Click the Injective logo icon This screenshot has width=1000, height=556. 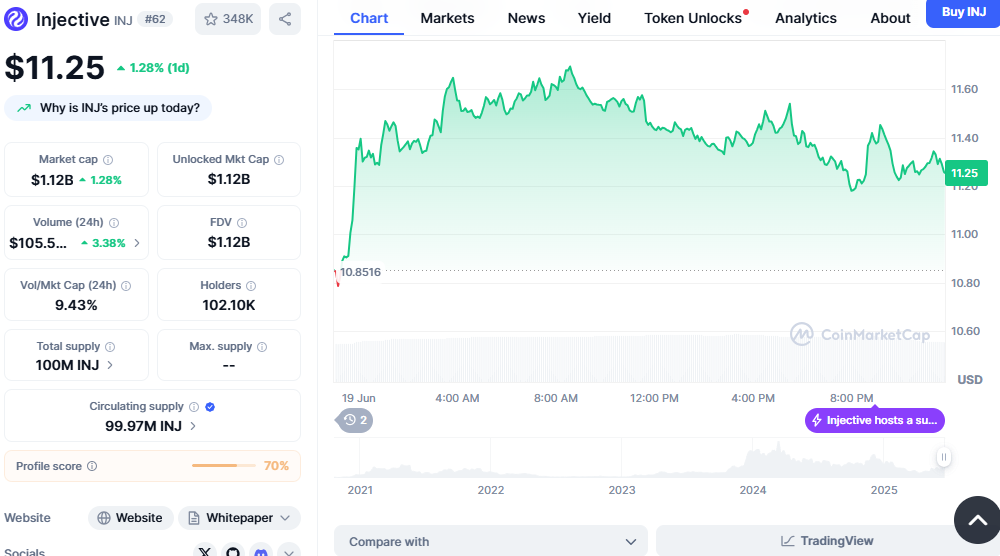pyautogui.click(x=16, y=19)
